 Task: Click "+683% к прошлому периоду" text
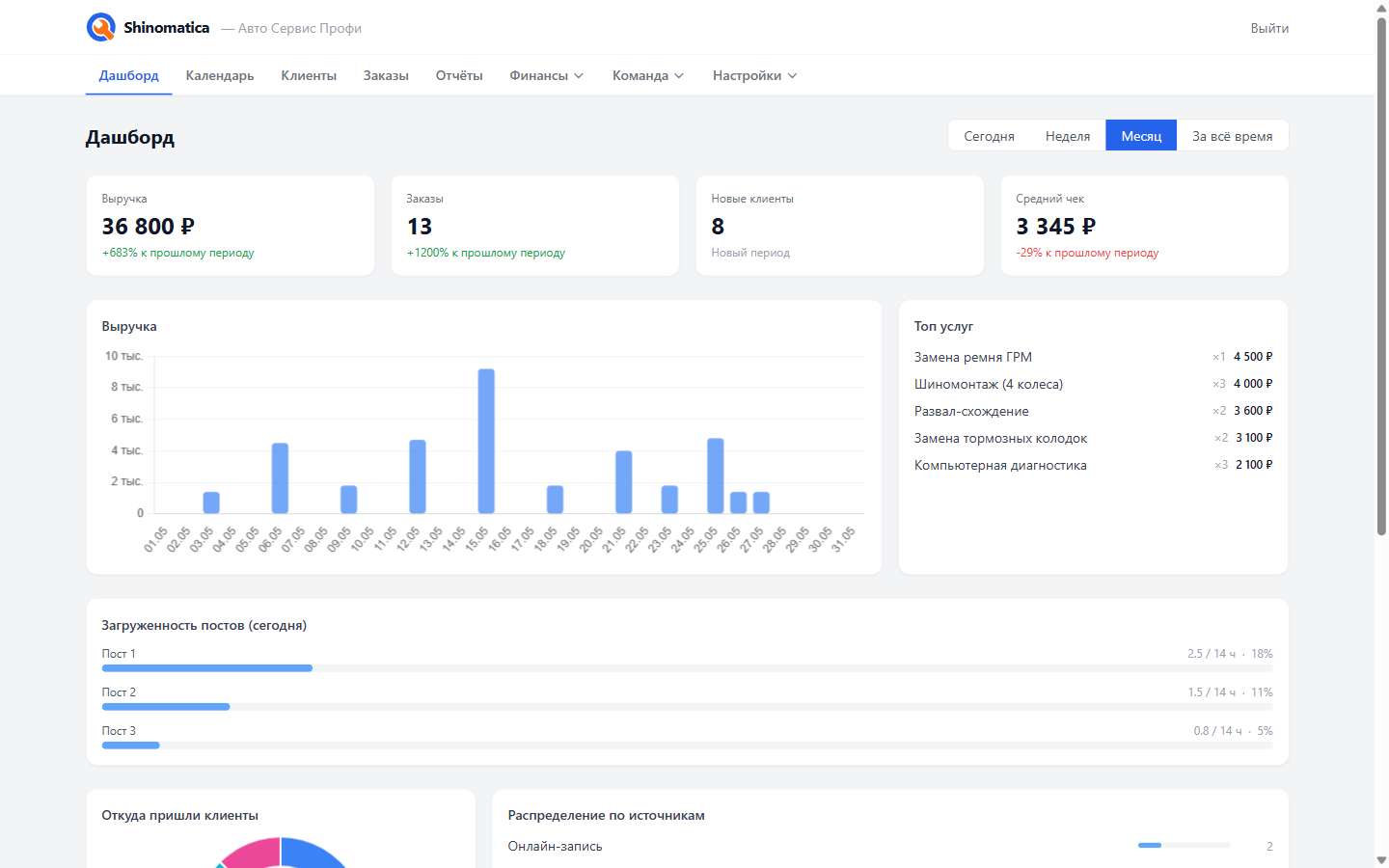coord(178,253)
